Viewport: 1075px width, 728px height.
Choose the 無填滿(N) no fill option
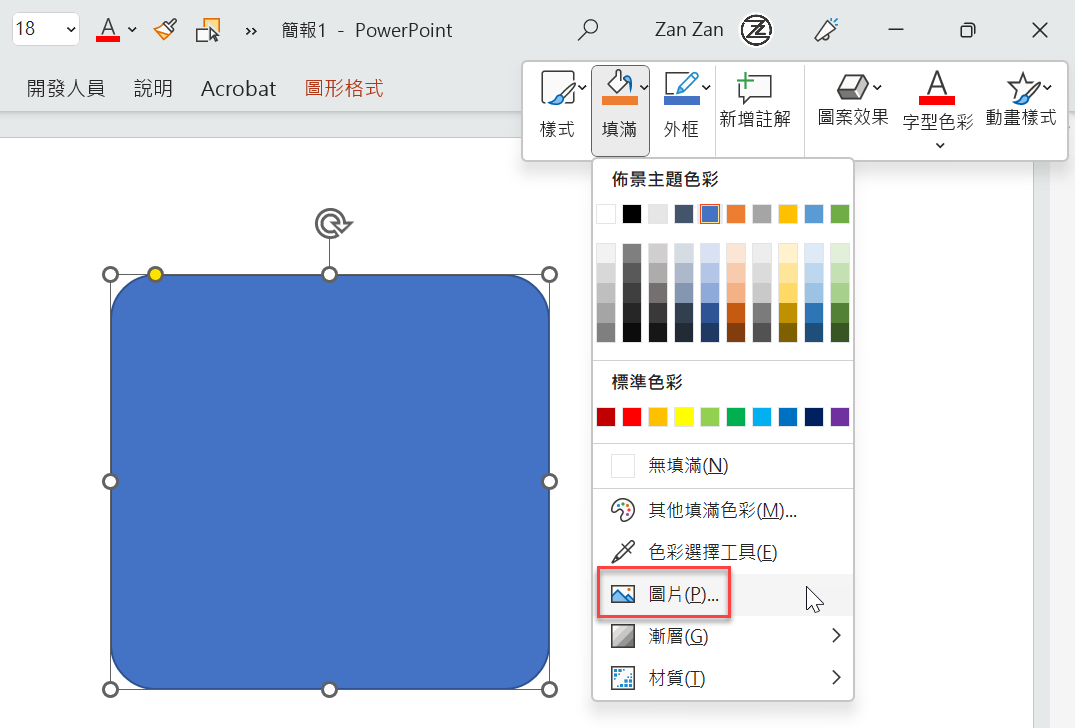(x=723, y=466)
